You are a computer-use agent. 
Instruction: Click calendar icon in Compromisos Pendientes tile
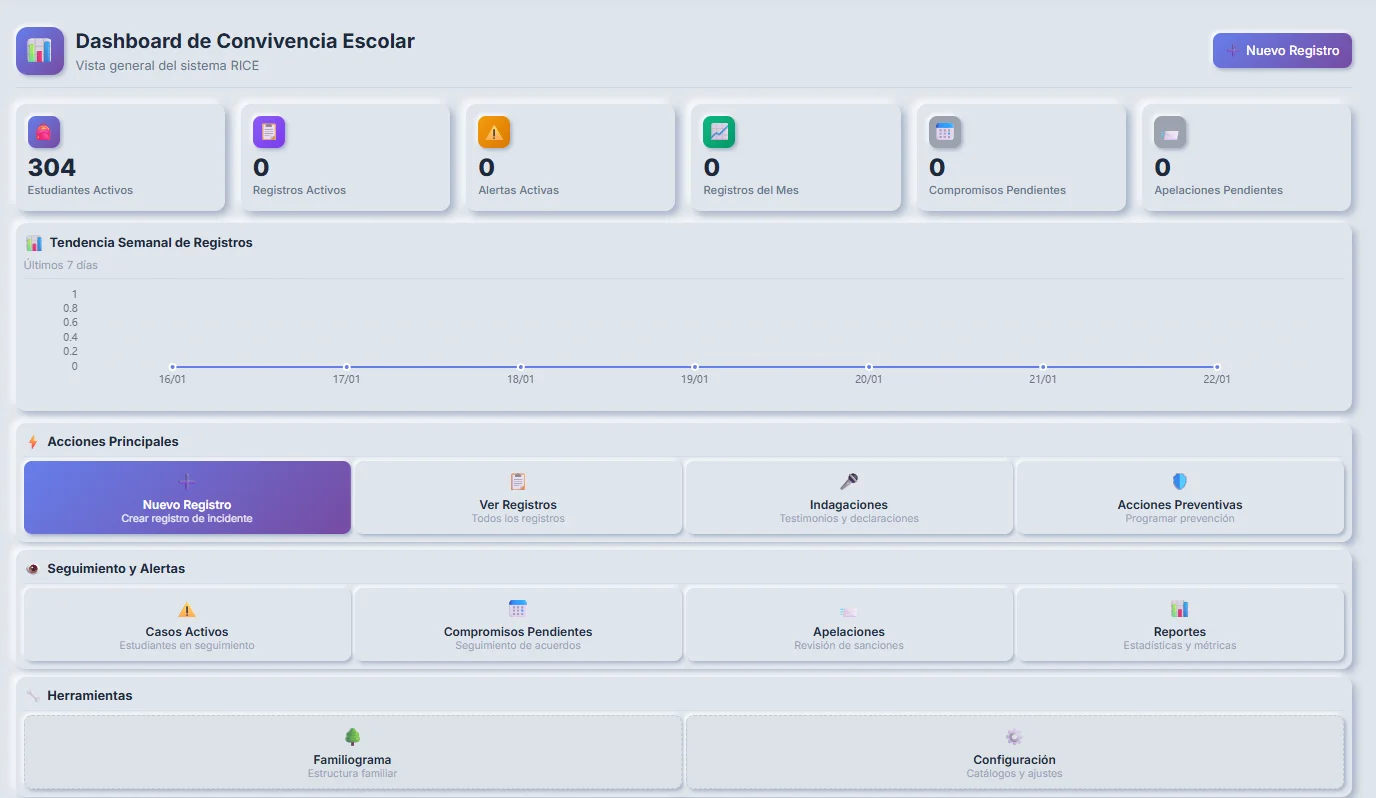[518, 609]
